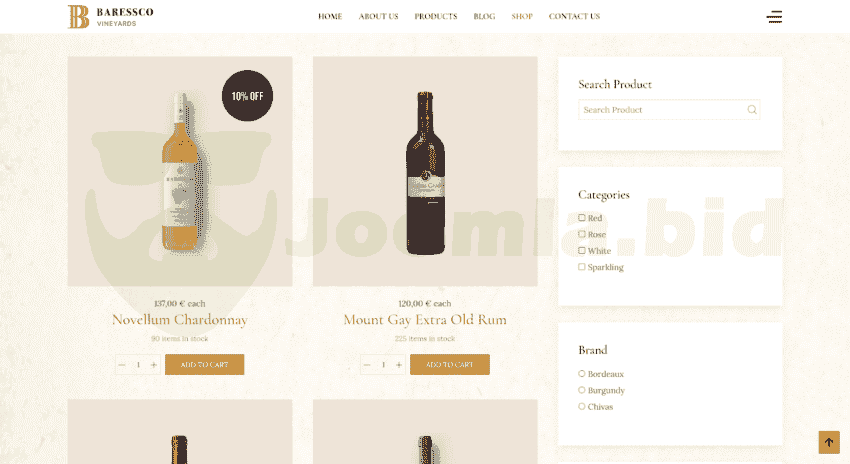Open the hamburger menu icon
Viewport: 850px width, 464px height.
(774, 16)
